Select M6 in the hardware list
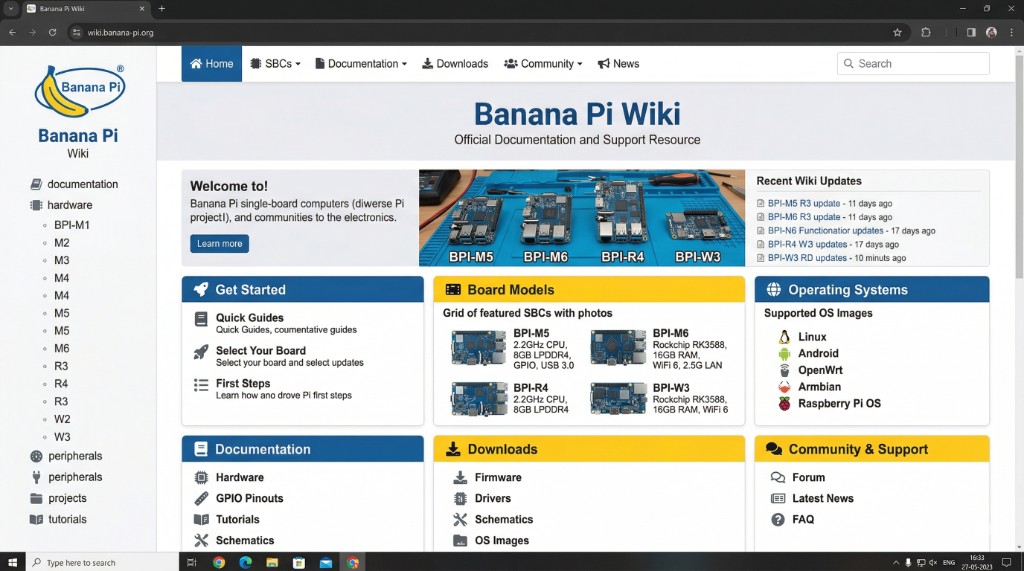1024x571 pixels. (x=61, y=348)
